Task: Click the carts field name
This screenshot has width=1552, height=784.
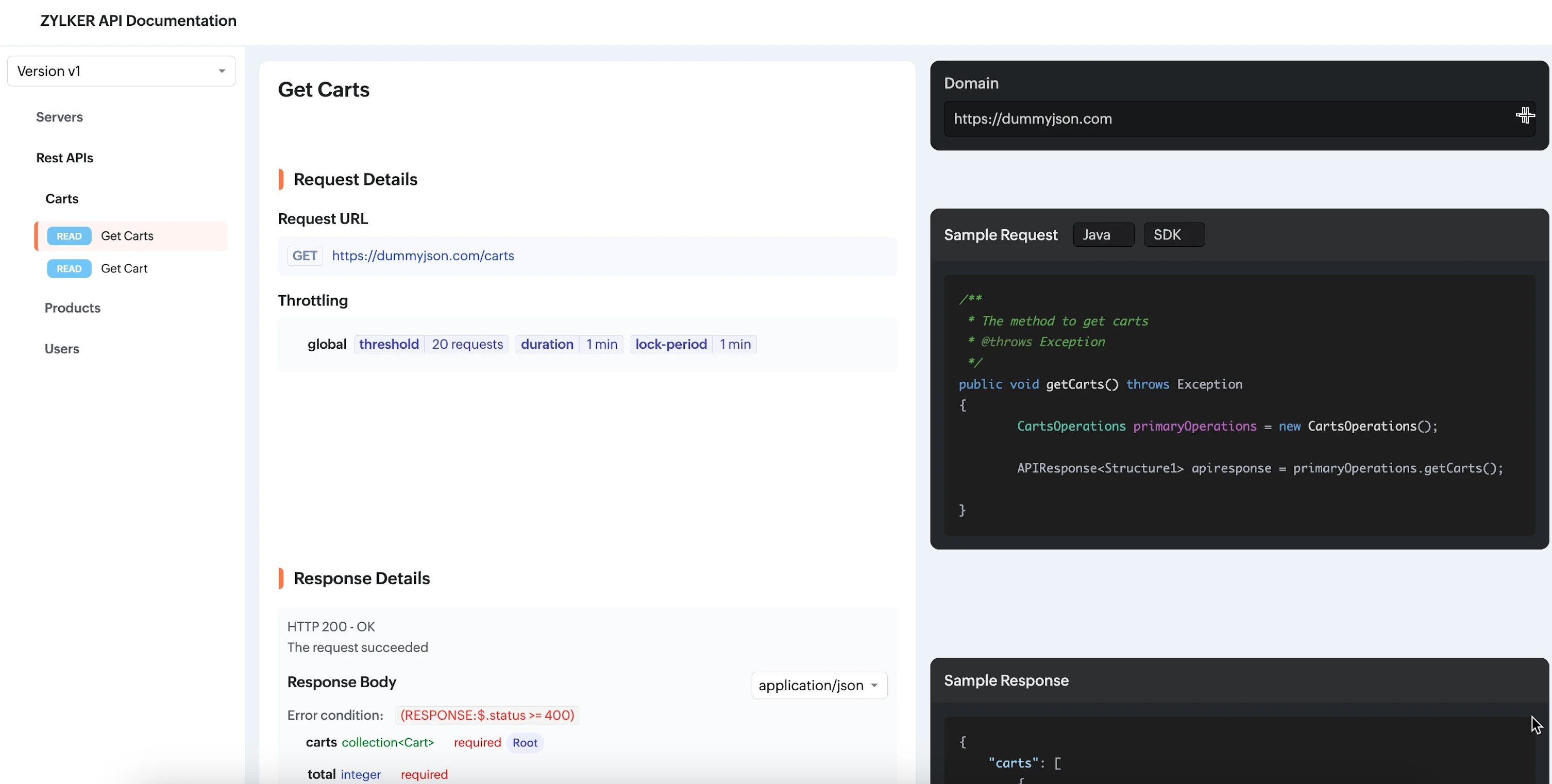Action: pyautogui.click(x=321, y=742)
